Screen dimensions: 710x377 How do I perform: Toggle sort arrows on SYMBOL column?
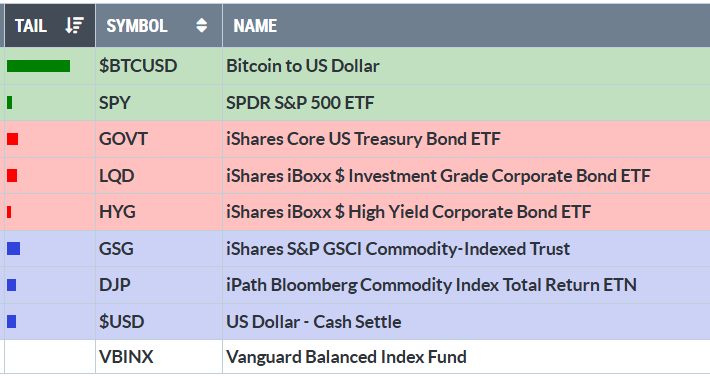(201, 25)
